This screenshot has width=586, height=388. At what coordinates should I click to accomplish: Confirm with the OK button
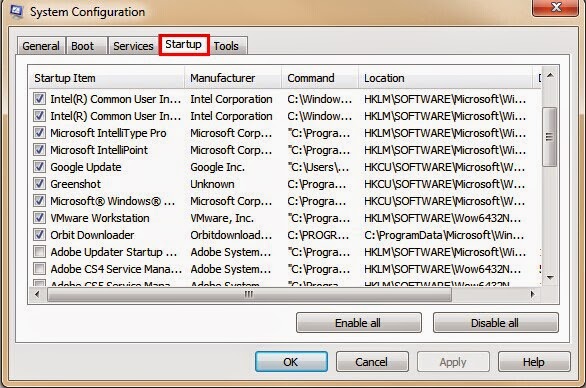pyautogui.click(x=291, y=361)
